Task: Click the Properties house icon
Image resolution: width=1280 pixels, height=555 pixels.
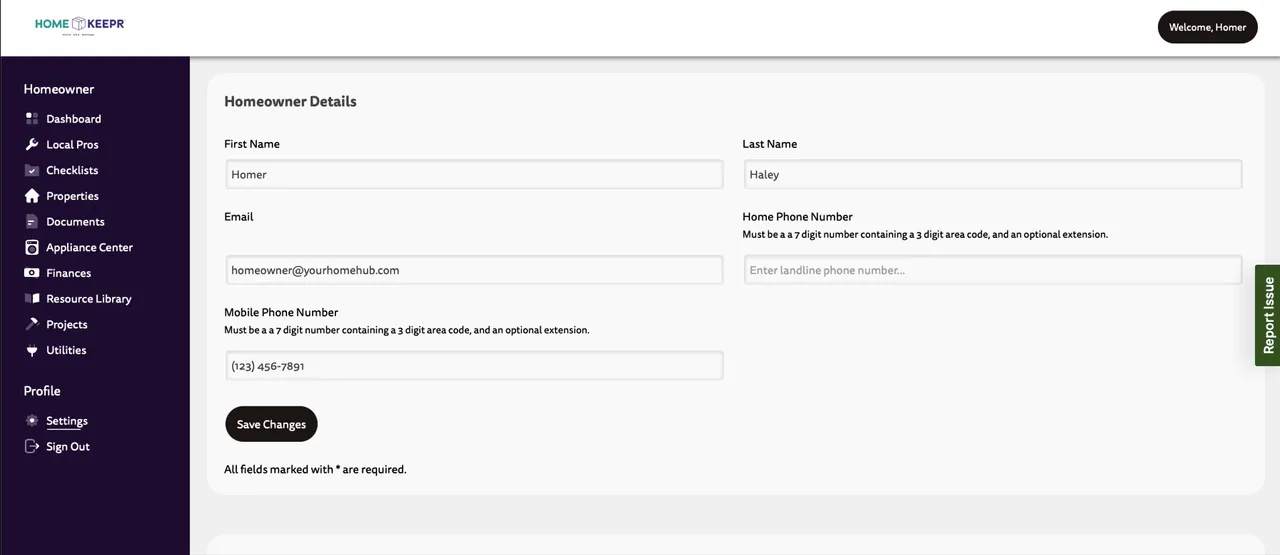Action: pos(32,196)
